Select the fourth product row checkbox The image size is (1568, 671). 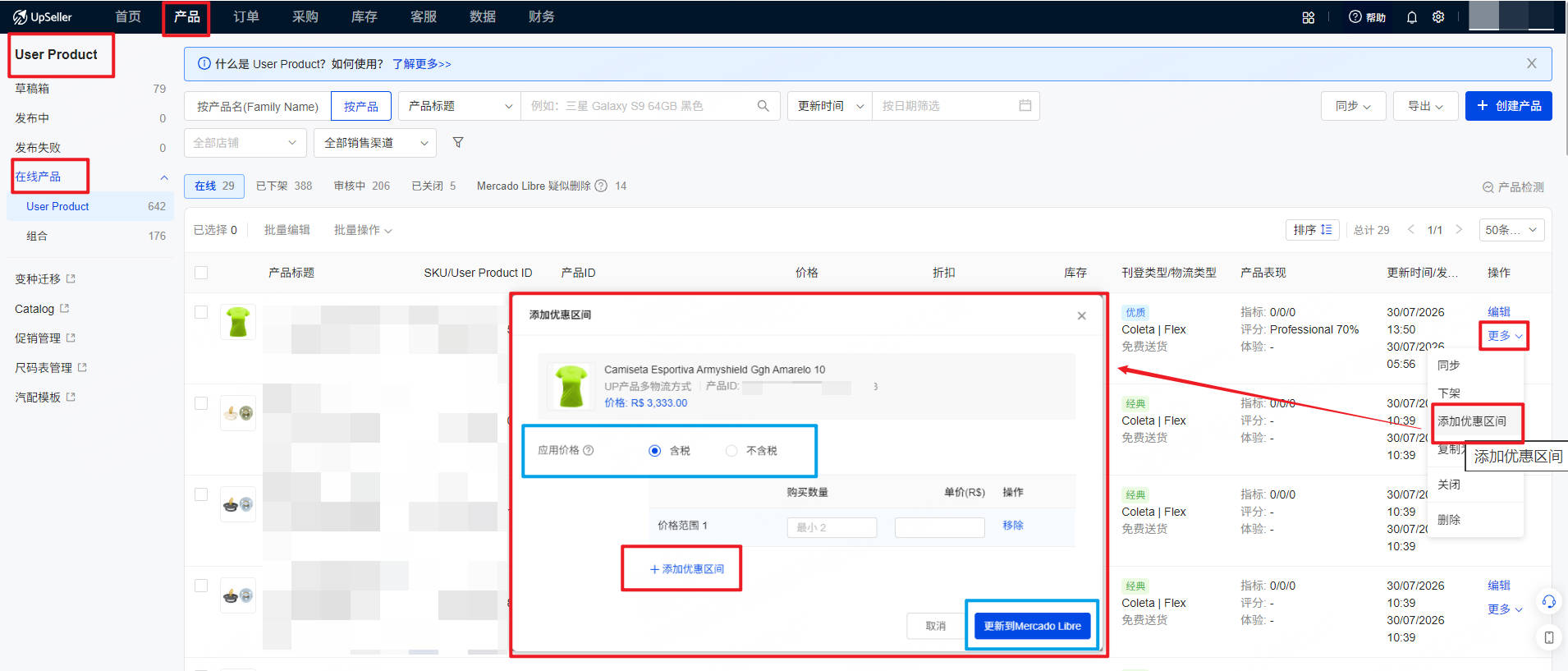pos(201,586)
